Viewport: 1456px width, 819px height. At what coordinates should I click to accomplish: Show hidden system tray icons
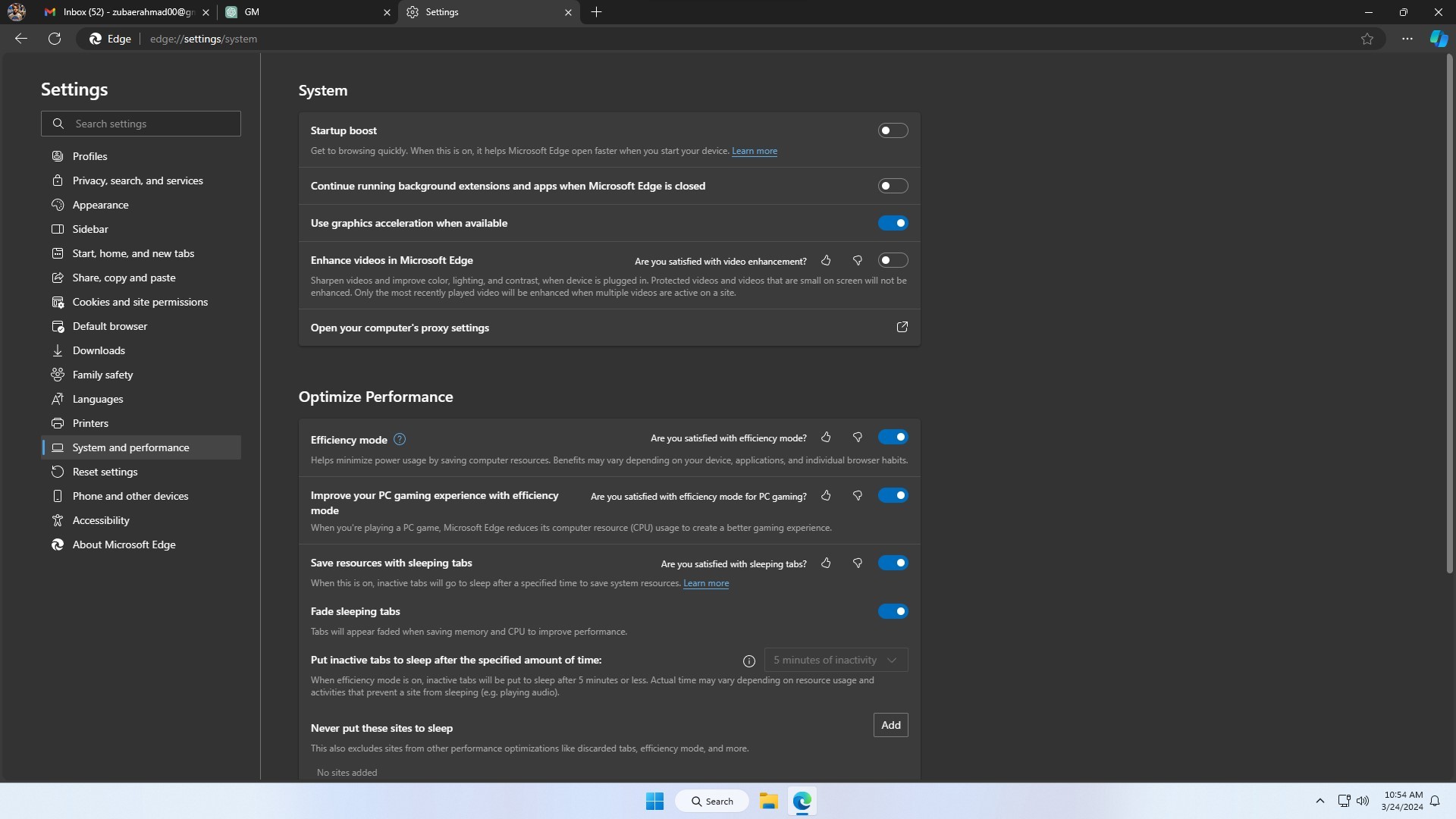[x=1319, y=801]
